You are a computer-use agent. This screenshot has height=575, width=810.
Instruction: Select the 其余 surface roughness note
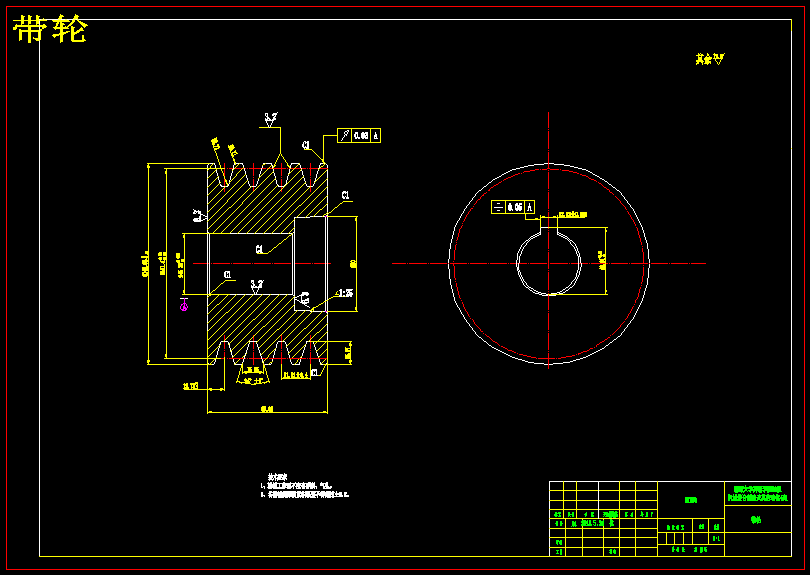[x=710, y=59]
